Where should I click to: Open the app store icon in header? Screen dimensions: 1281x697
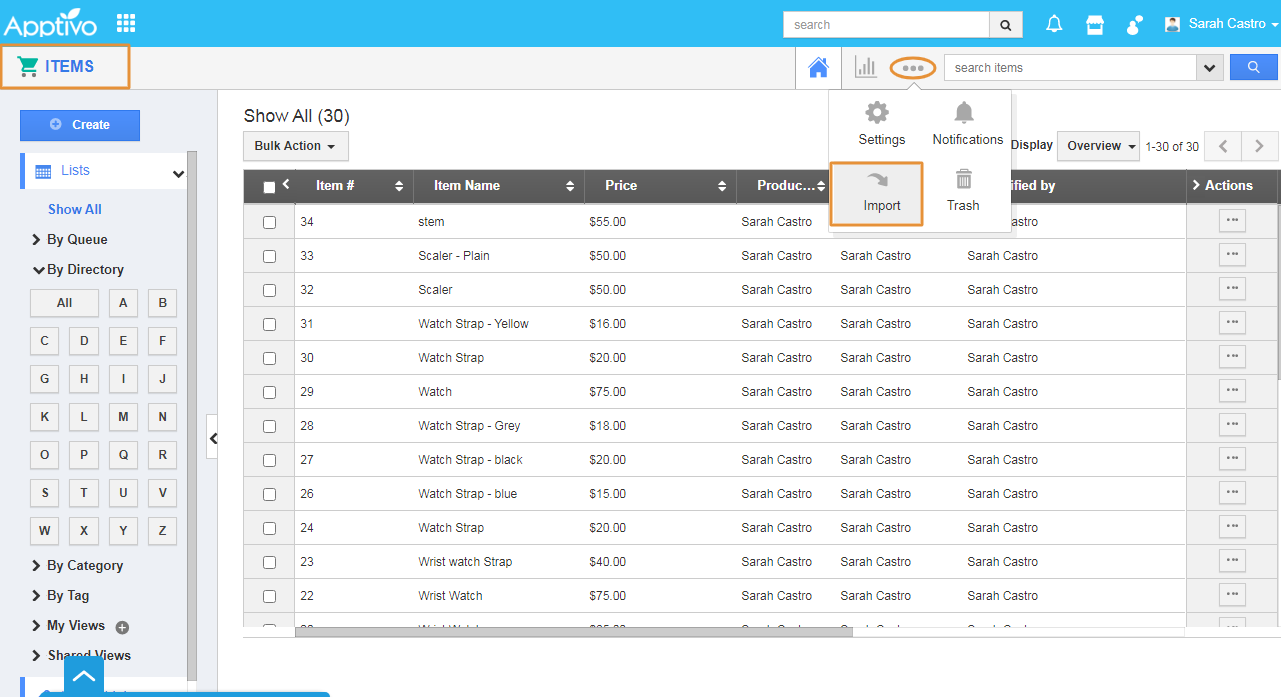pos(1095,24)
